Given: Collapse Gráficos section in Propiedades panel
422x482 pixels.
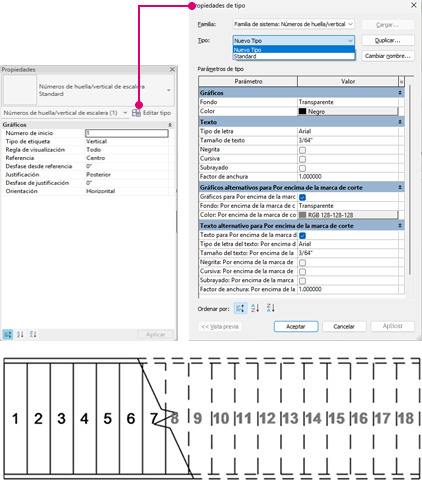Looking at the screenshot, I should pyautogui.click(x=170, y=125).
